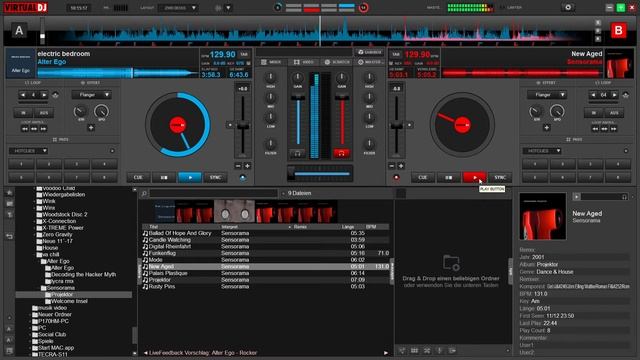Tap the TAP tempo button on deck A
The height and width of the screenshot is (360, 640).
tap(244, 54)
